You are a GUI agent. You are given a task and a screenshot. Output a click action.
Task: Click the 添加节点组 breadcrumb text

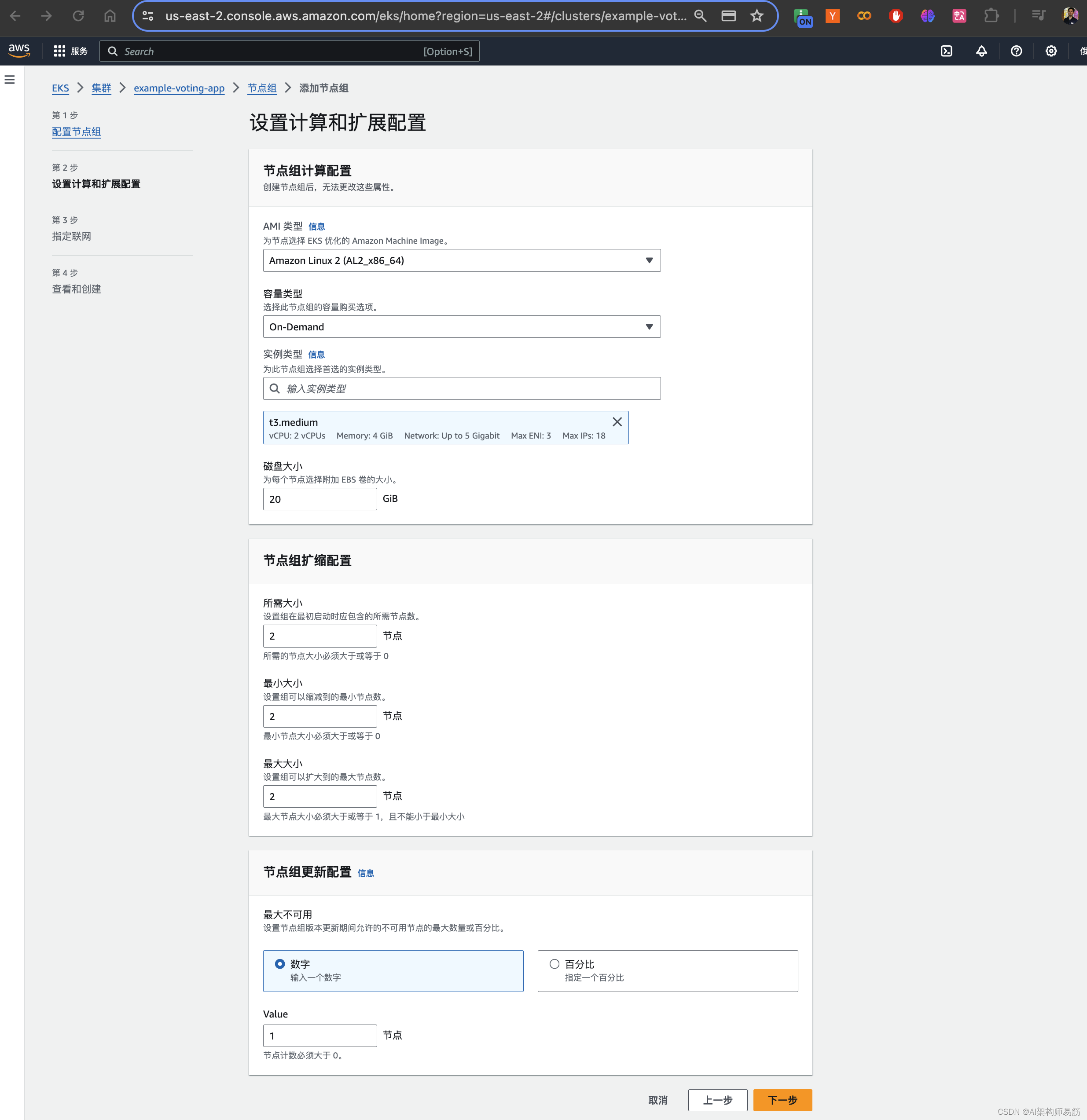[323, 88]
